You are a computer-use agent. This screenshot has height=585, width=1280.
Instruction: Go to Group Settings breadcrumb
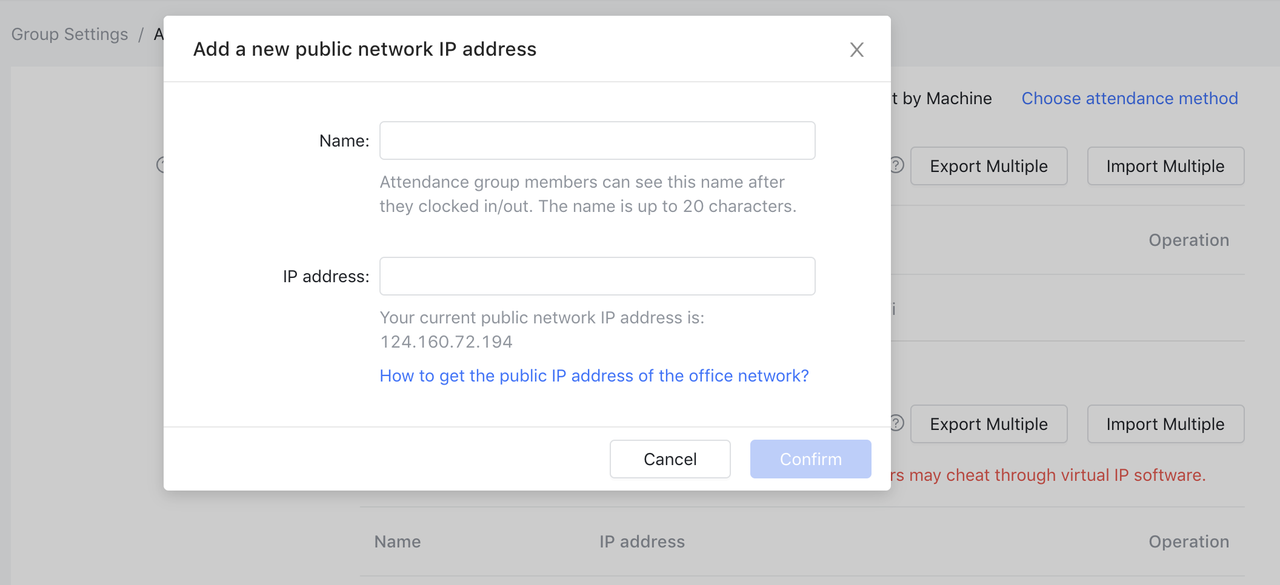(x=70, y=34)
